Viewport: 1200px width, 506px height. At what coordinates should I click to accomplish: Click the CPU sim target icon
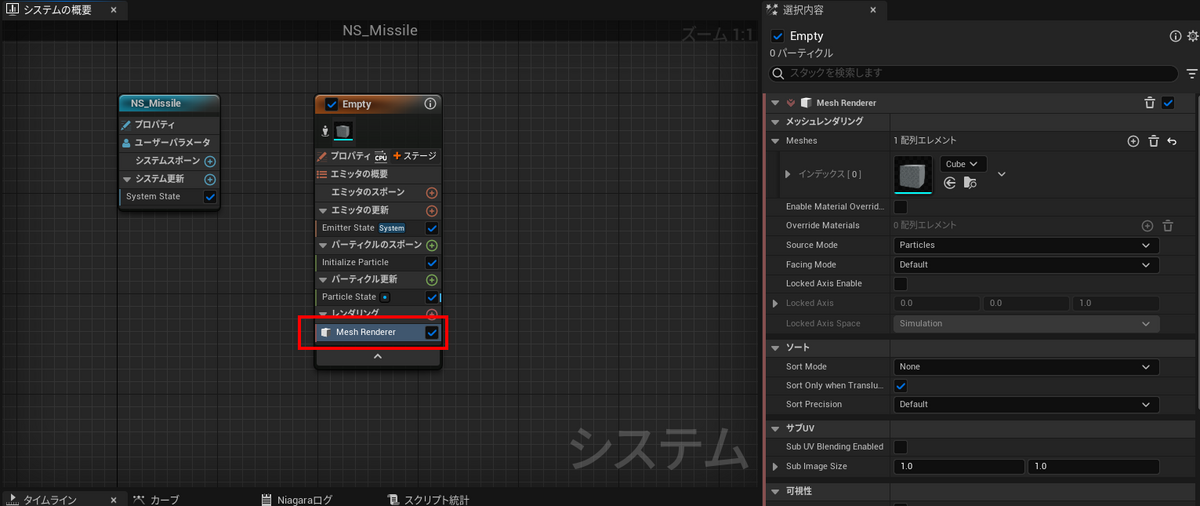(380, 156)
